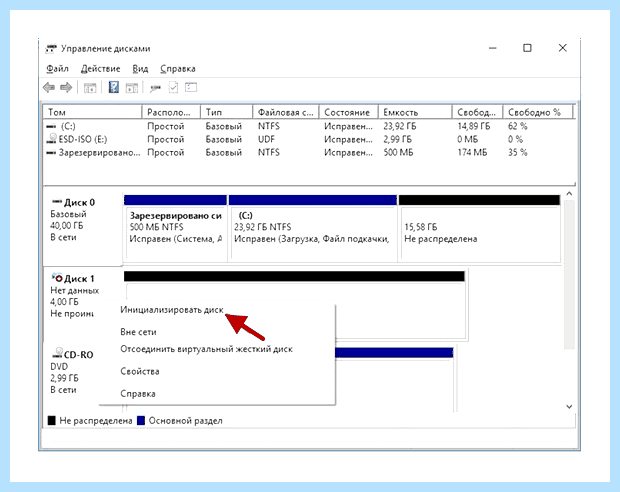Click the UDF file system cell
620x492 pixels.
266,139
